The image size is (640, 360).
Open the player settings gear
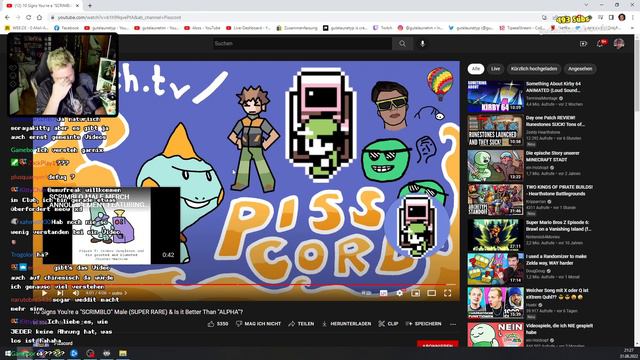(x=400, y=293)
